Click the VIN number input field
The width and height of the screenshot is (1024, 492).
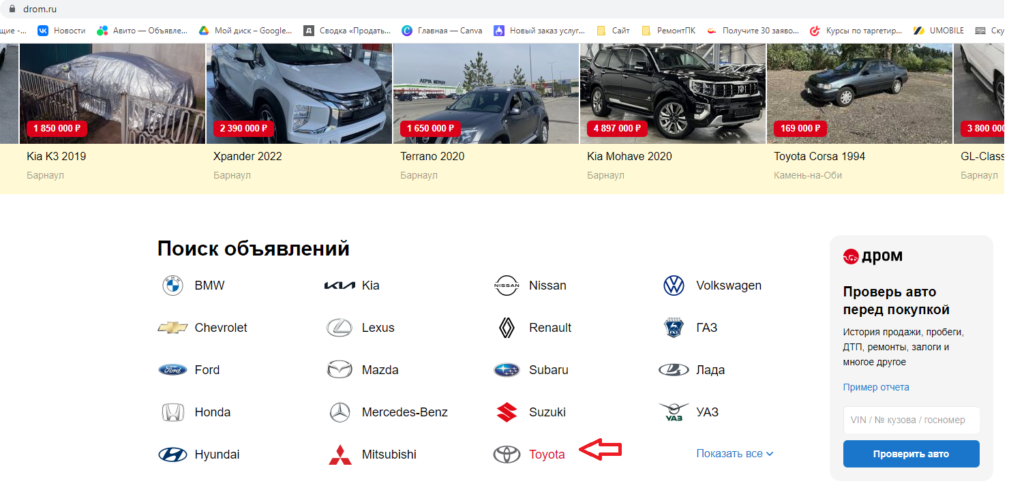(910, 420)
